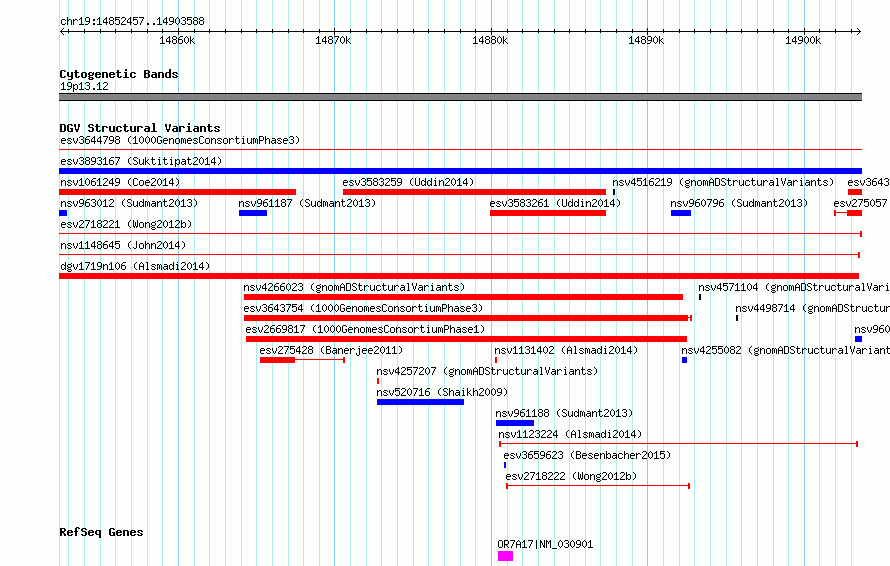The width and height of the screenshot is (890, 566).
Task: Click the nsv4255082 gnomAD variant label
Action: point(786,350)
